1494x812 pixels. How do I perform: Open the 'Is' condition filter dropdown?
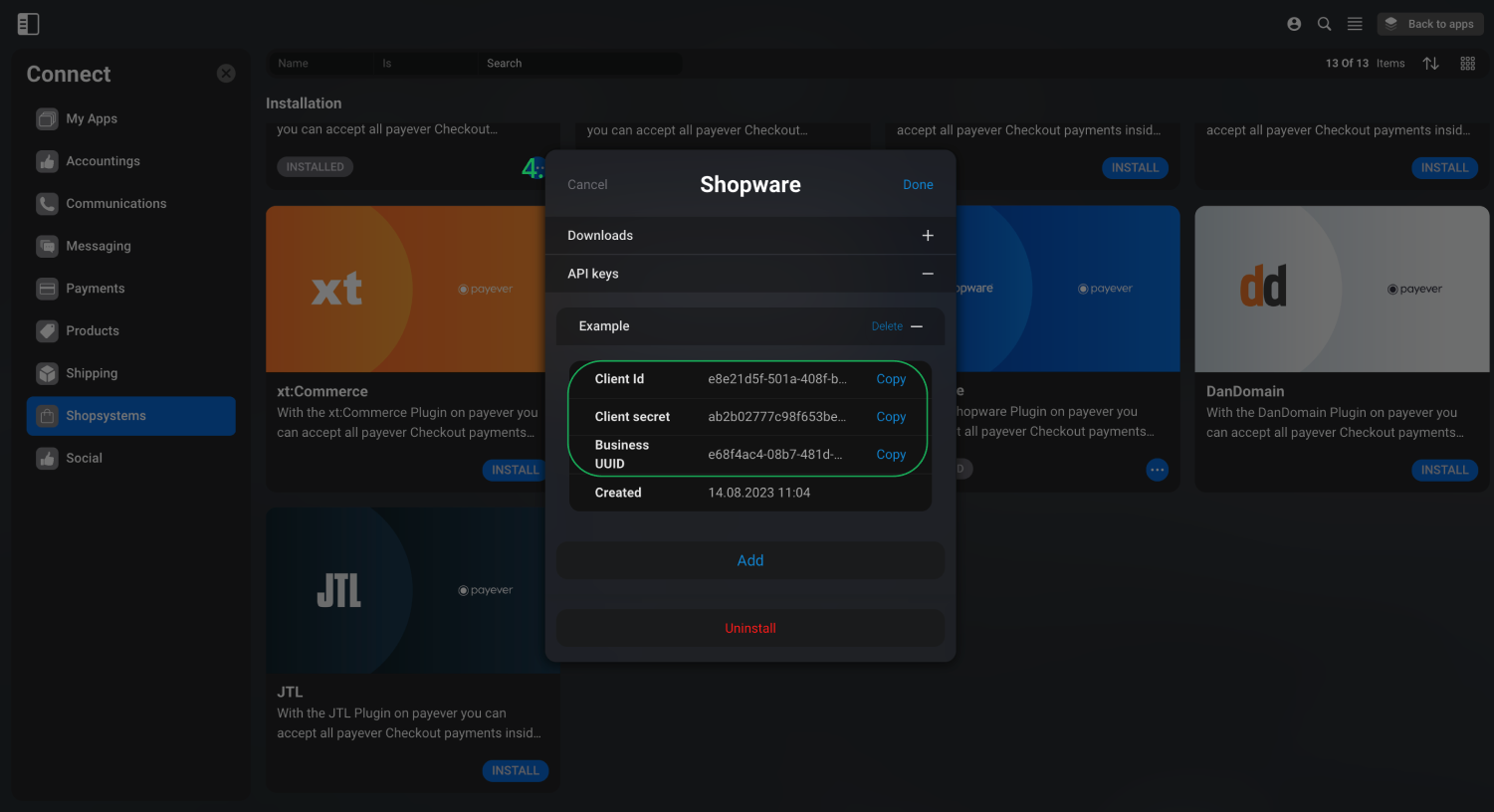point(426,64)
